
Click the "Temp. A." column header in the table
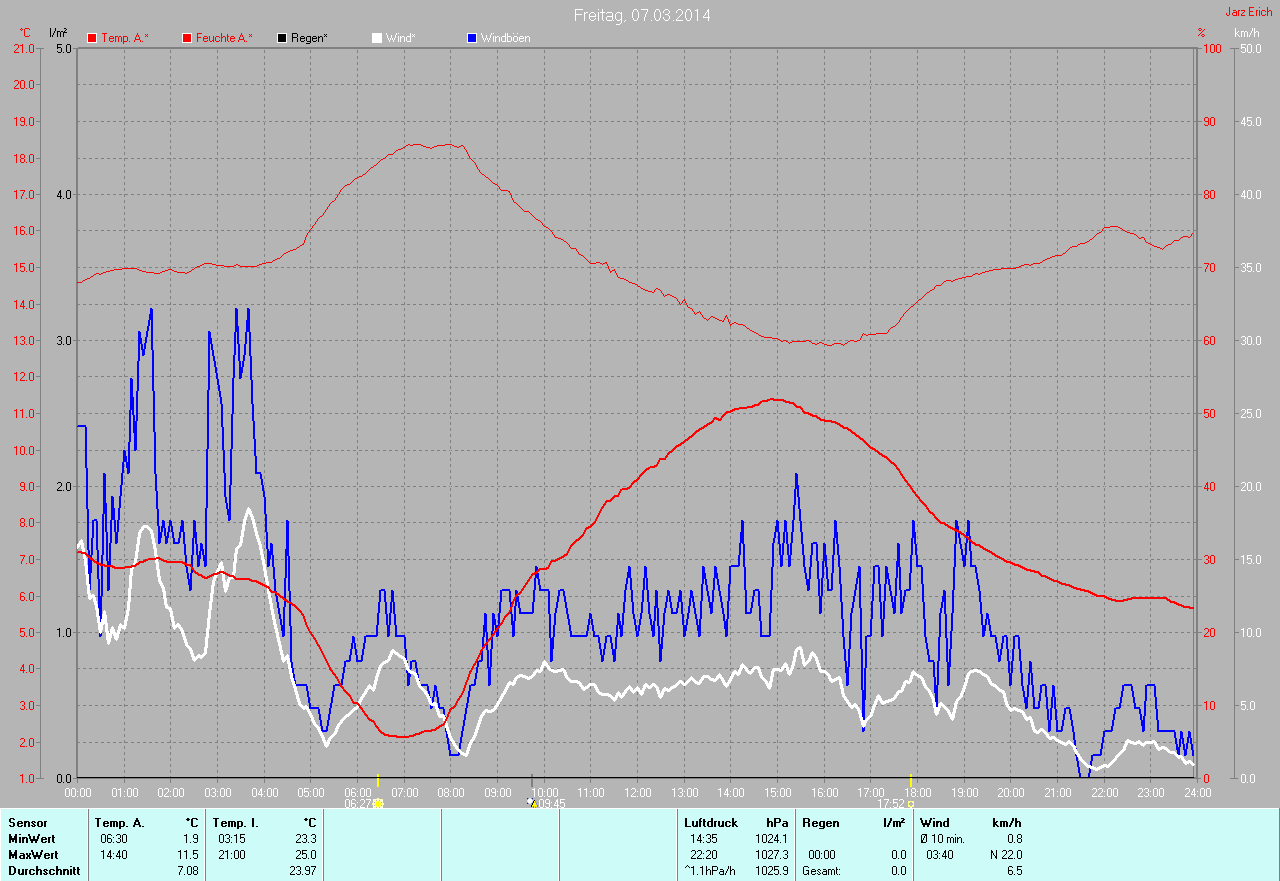(119, 823)
